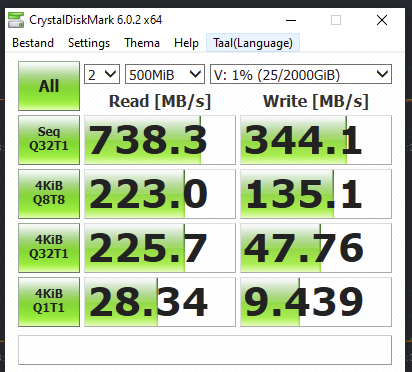Select the 4KiB Q32T1 write result 47.76
Viewport: 412px width, 372px height.
pyautogui.click(x=316, y=248)
